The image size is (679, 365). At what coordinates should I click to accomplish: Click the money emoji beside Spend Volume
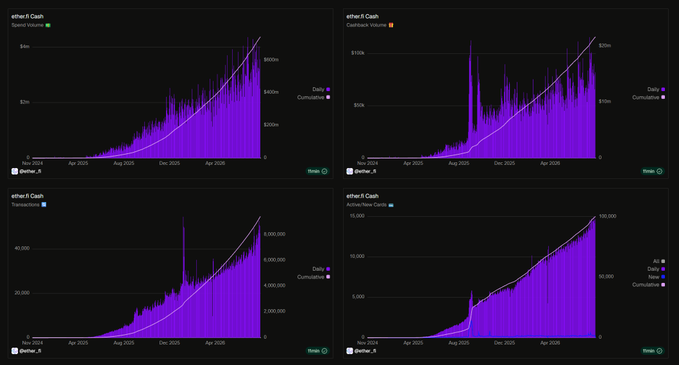48,25
